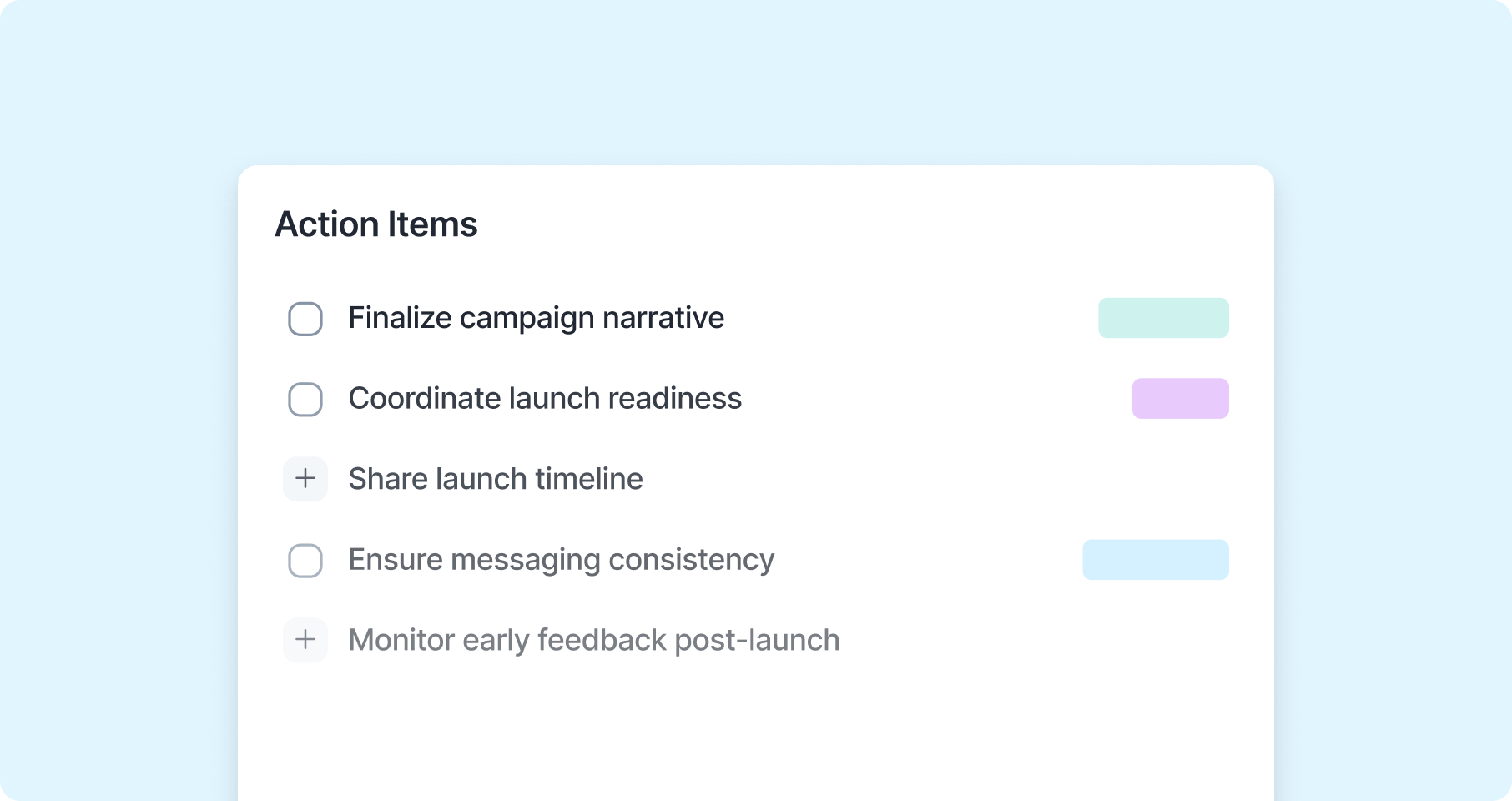Mark Finalize campaign narrative as done
Viewport: 1512px width, 801px height.
305,319
